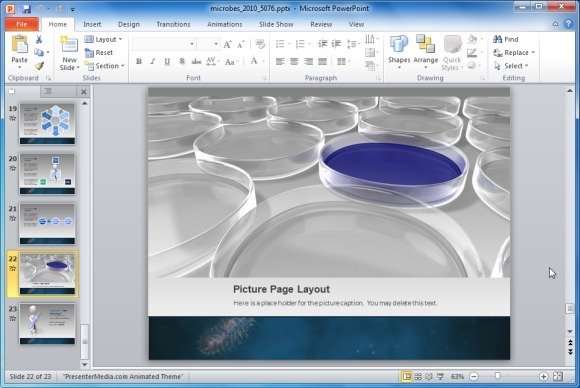Open the Layout dropdown

coord(104,39)
